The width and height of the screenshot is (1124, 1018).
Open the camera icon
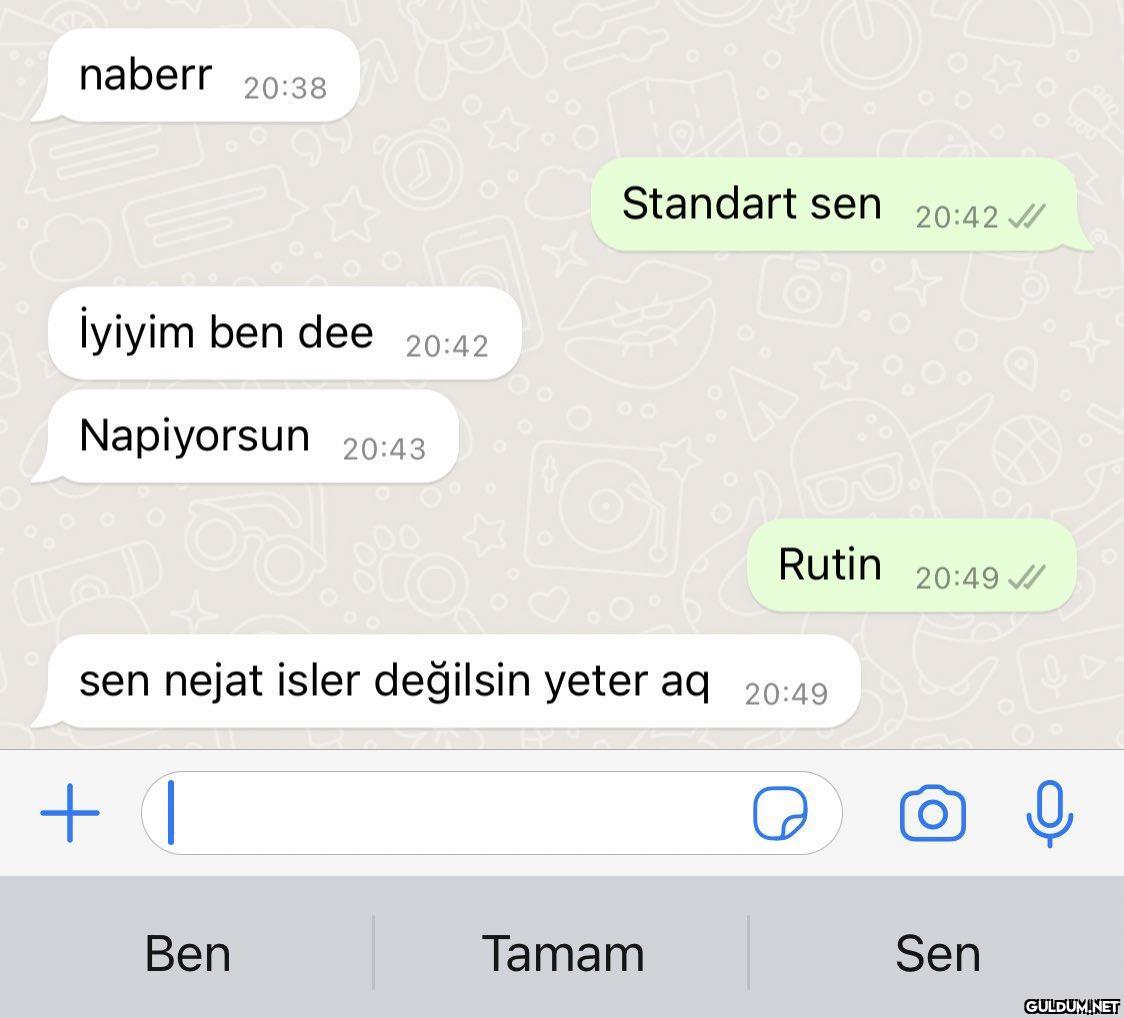pos(932,813)
